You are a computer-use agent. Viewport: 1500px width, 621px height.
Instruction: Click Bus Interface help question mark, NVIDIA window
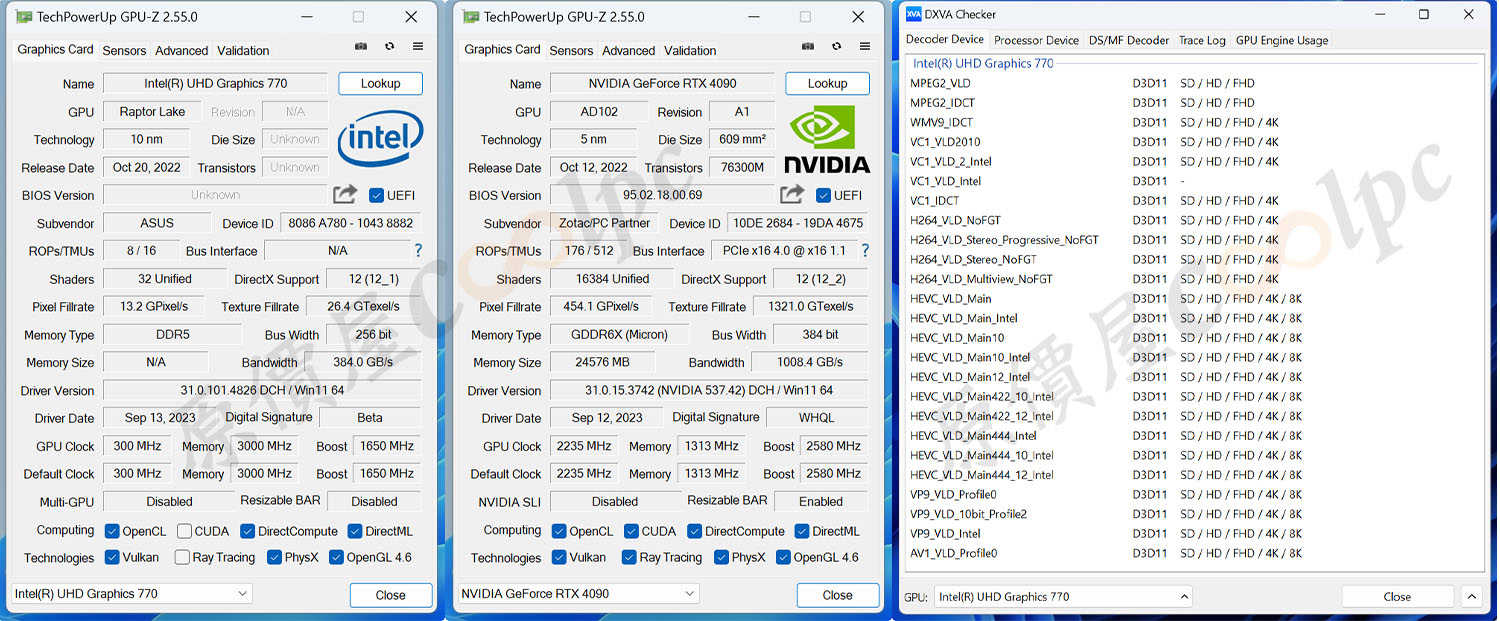[865, 251]
